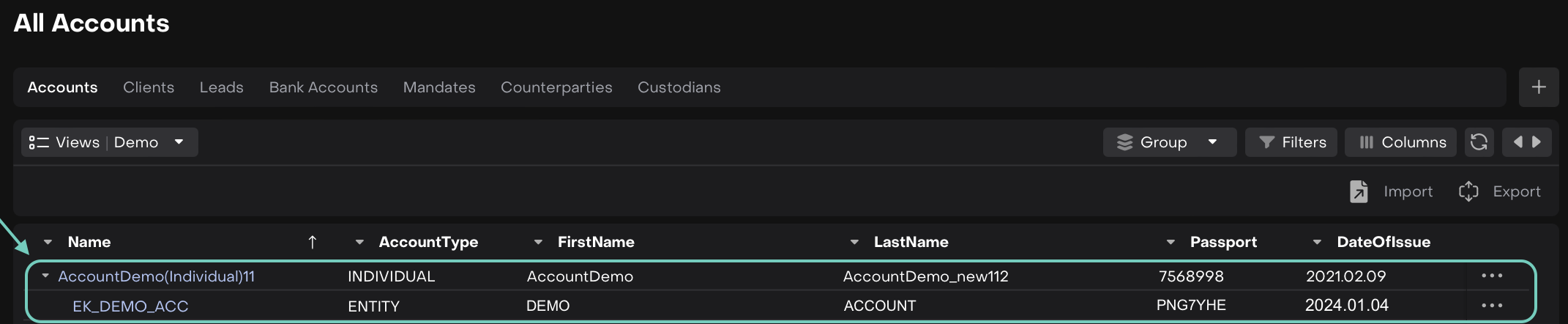This screenshot has width=1568, height=324.
Task: Click the refresh table icon
Action: click(1479, 141)
